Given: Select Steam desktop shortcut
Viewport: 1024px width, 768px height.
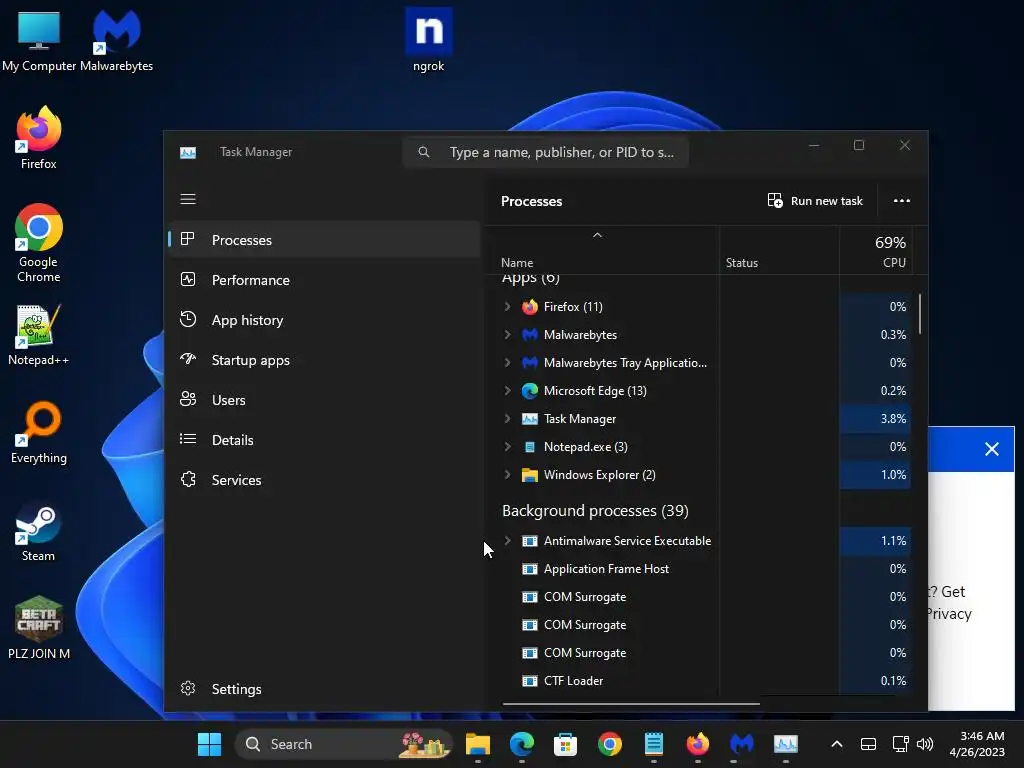Looking at the screenshot, I should pyautogui.click(x=39, y=531).
